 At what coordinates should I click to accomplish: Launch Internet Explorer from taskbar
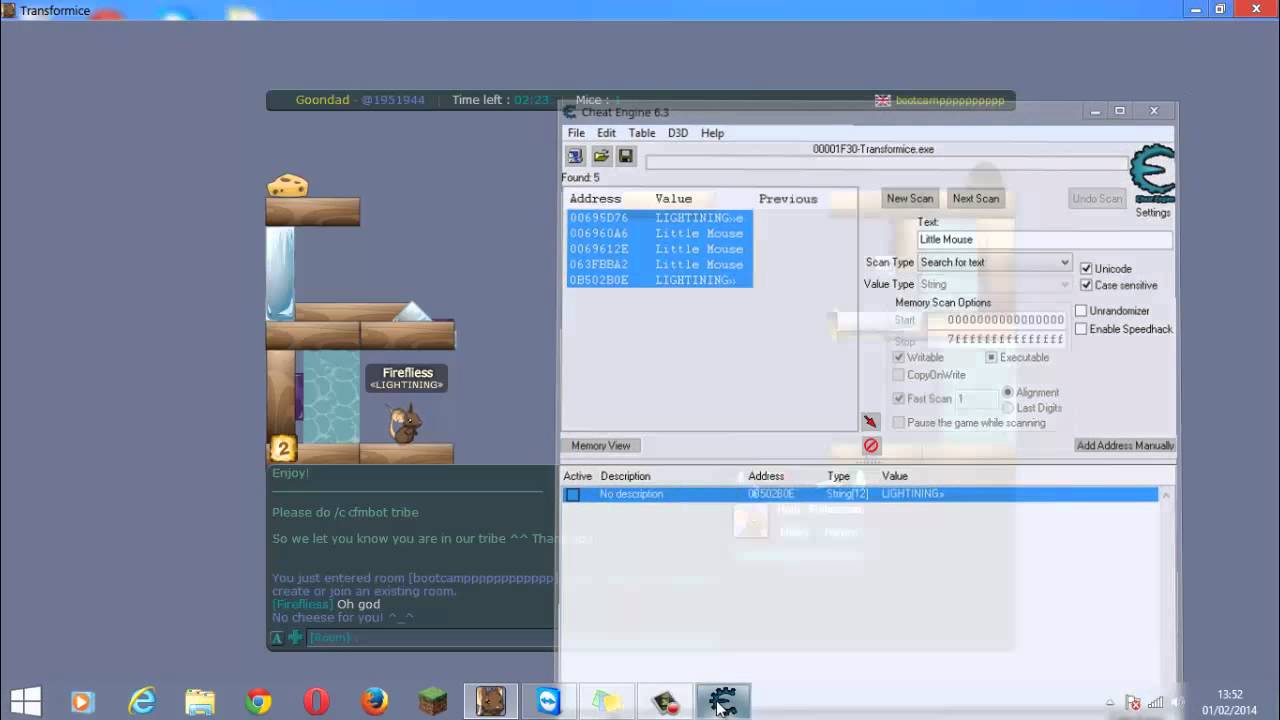(x=142, y=702)
